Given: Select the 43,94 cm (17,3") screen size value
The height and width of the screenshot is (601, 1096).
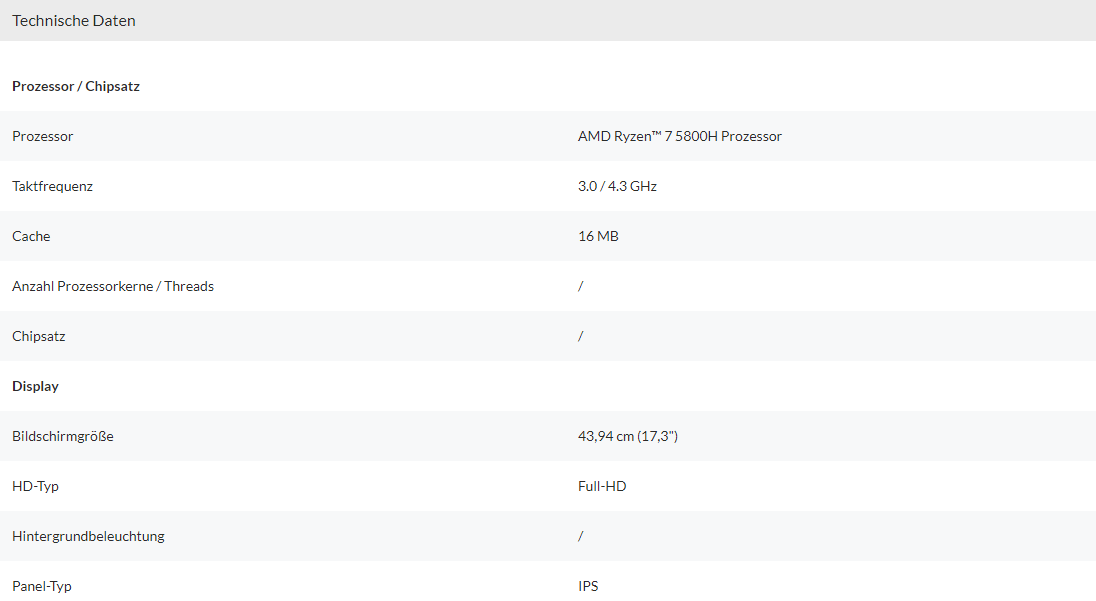Looking at the screenshot, I should click(628, 436).
